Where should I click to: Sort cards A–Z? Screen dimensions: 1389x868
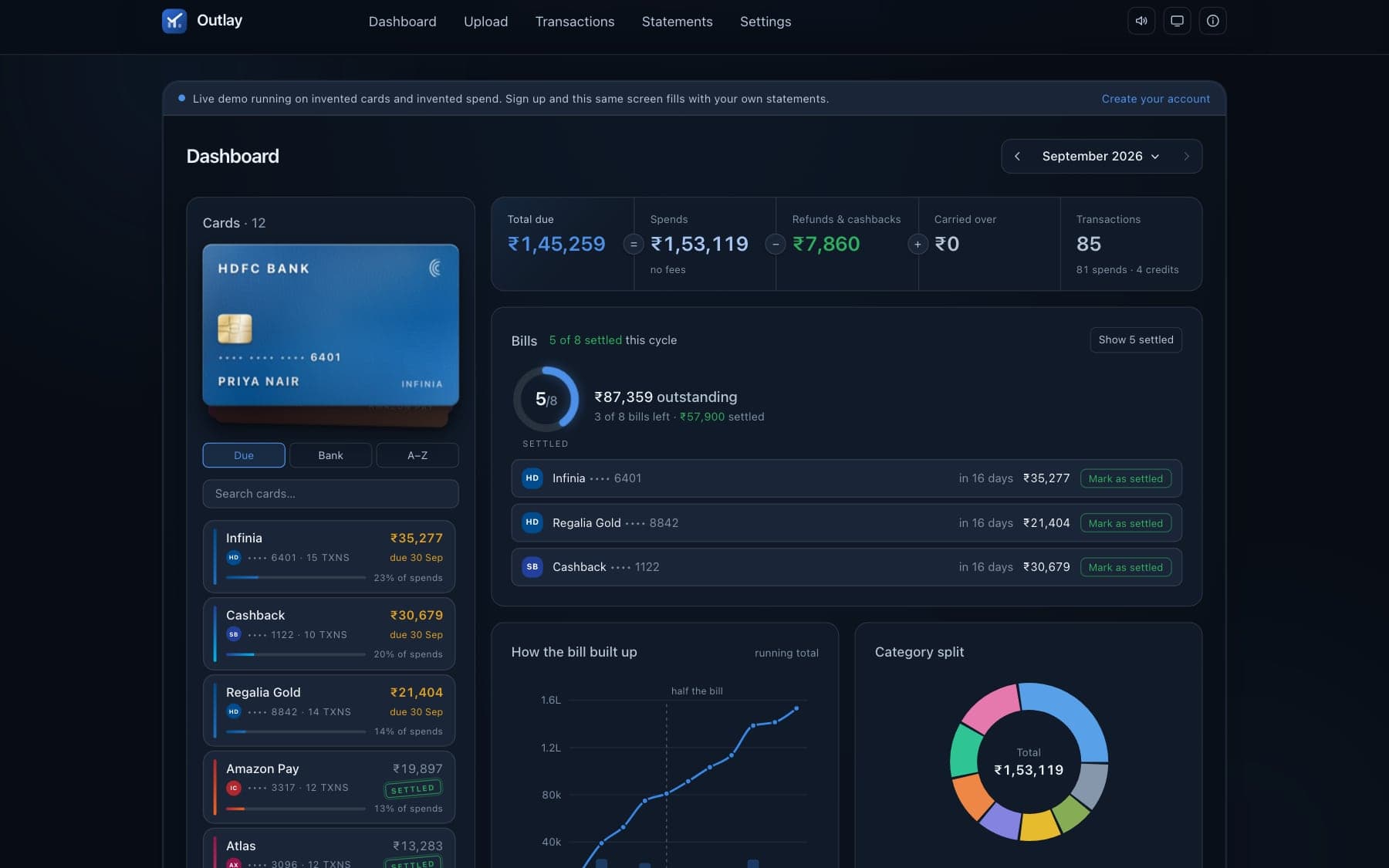pos(417,455)
